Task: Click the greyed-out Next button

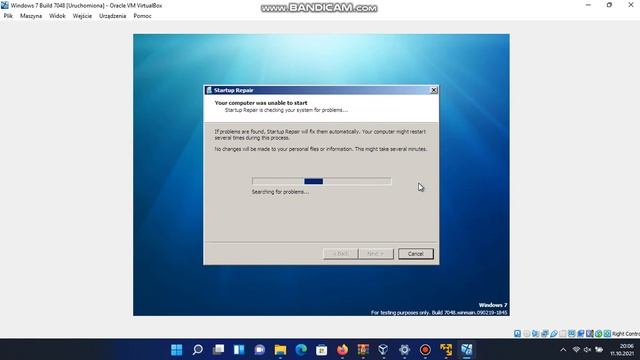Action: click(x=376, y=253)
